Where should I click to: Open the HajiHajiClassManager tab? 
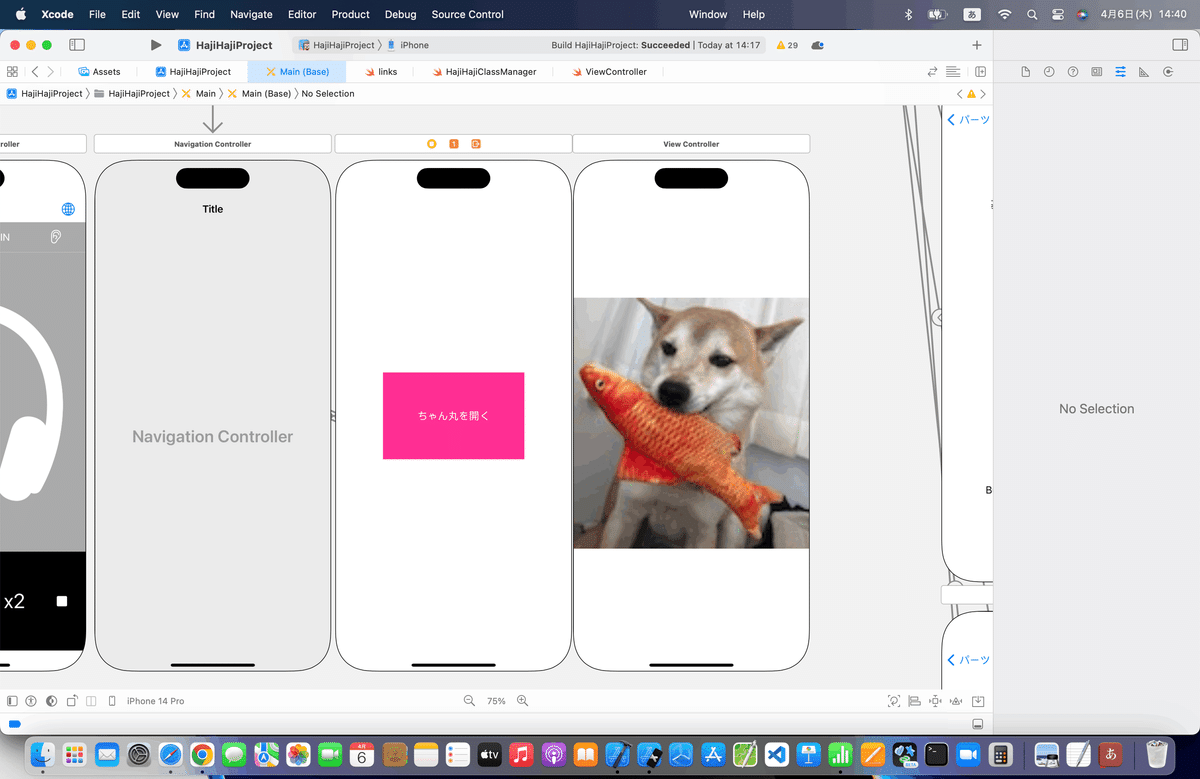(484, 72)
